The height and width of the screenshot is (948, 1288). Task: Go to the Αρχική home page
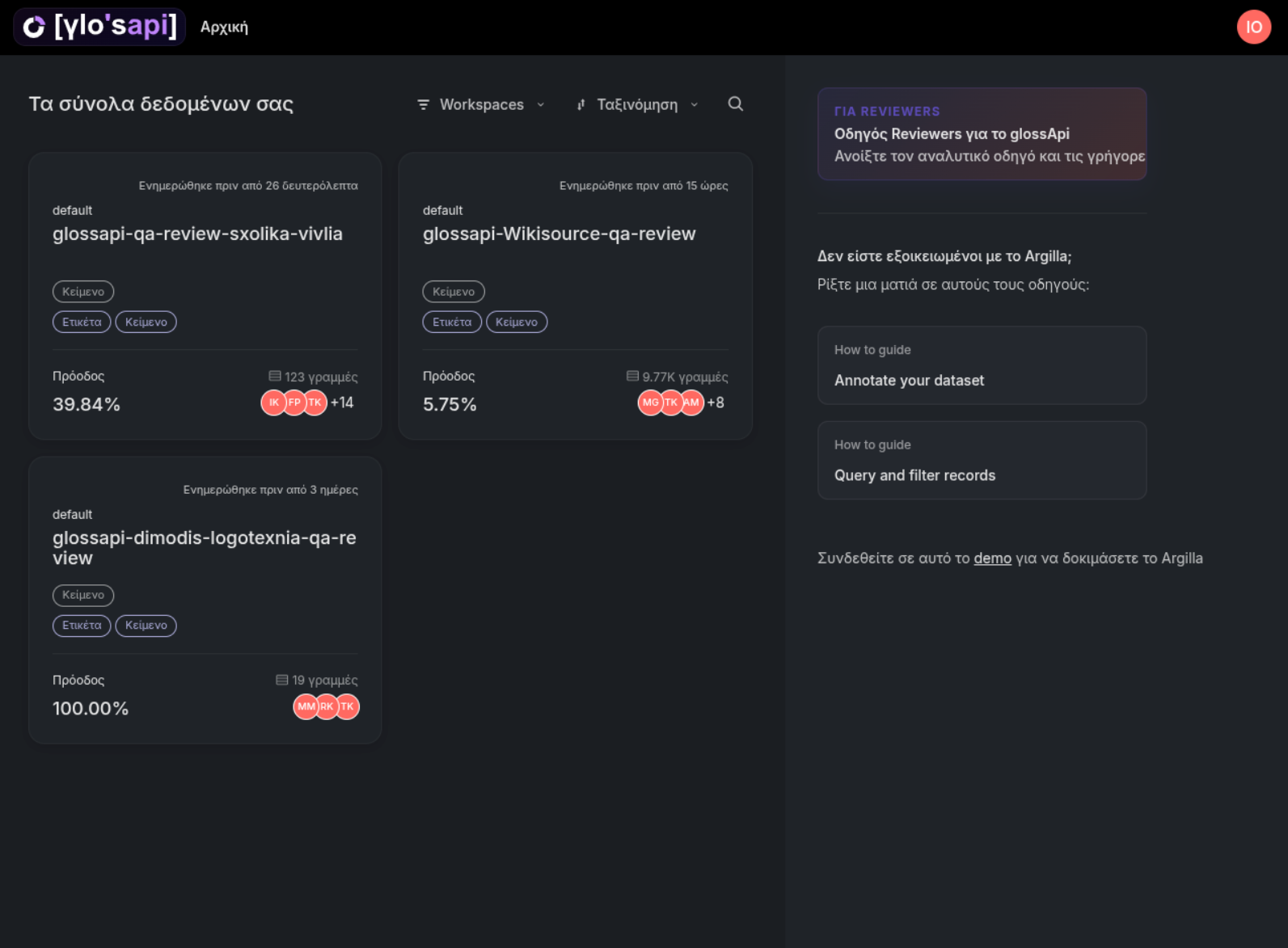point(224,27)
